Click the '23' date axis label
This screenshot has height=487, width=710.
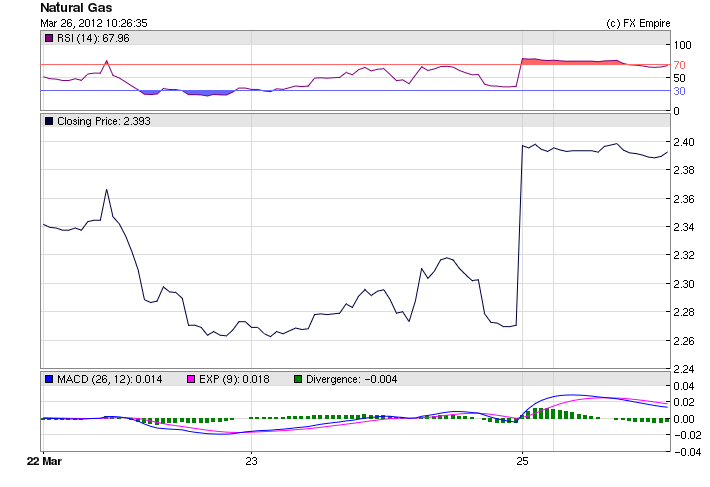click(251, 461)
